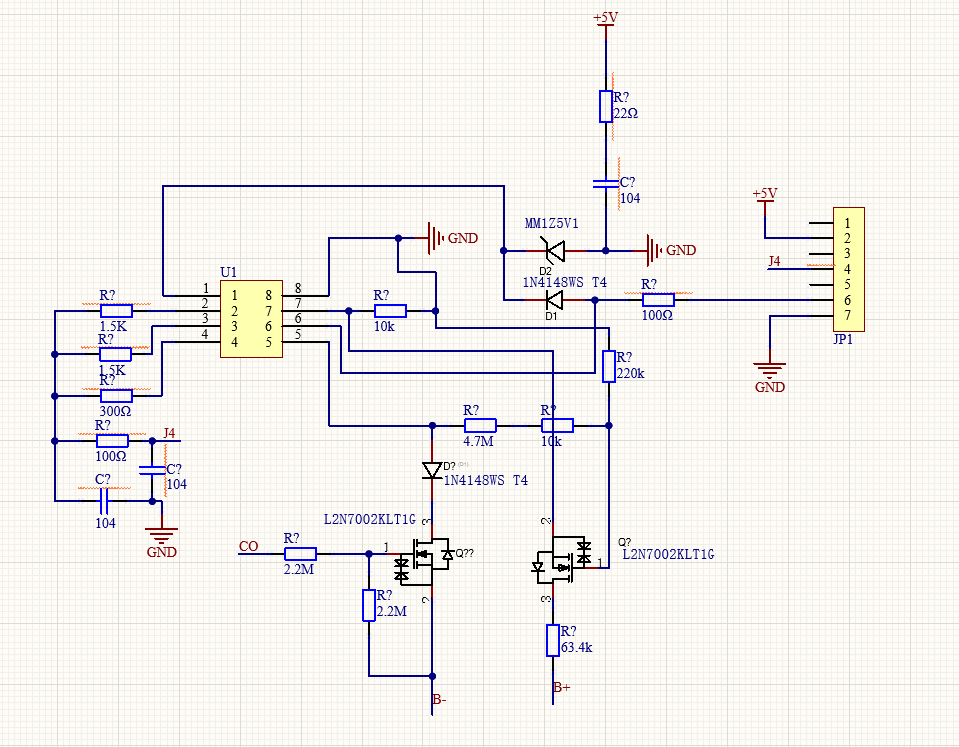Select the vertical 104 capacitor symbol under left J4
959x747 pixels.
click(152, 470)
